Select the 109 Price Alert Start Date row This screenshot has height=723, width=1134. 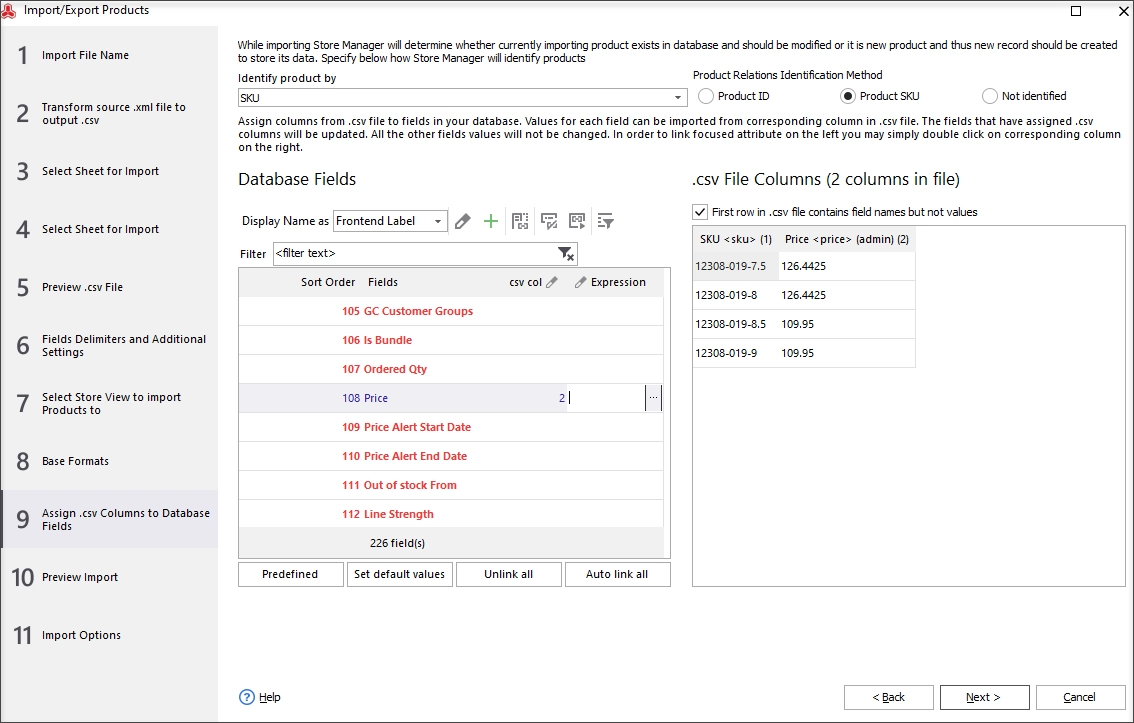(451, 427)
